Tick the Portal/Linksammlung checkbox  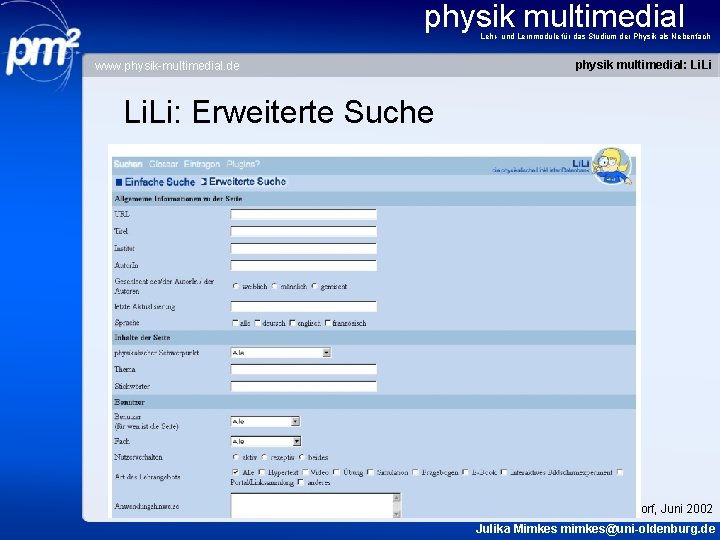coord(619,472)
